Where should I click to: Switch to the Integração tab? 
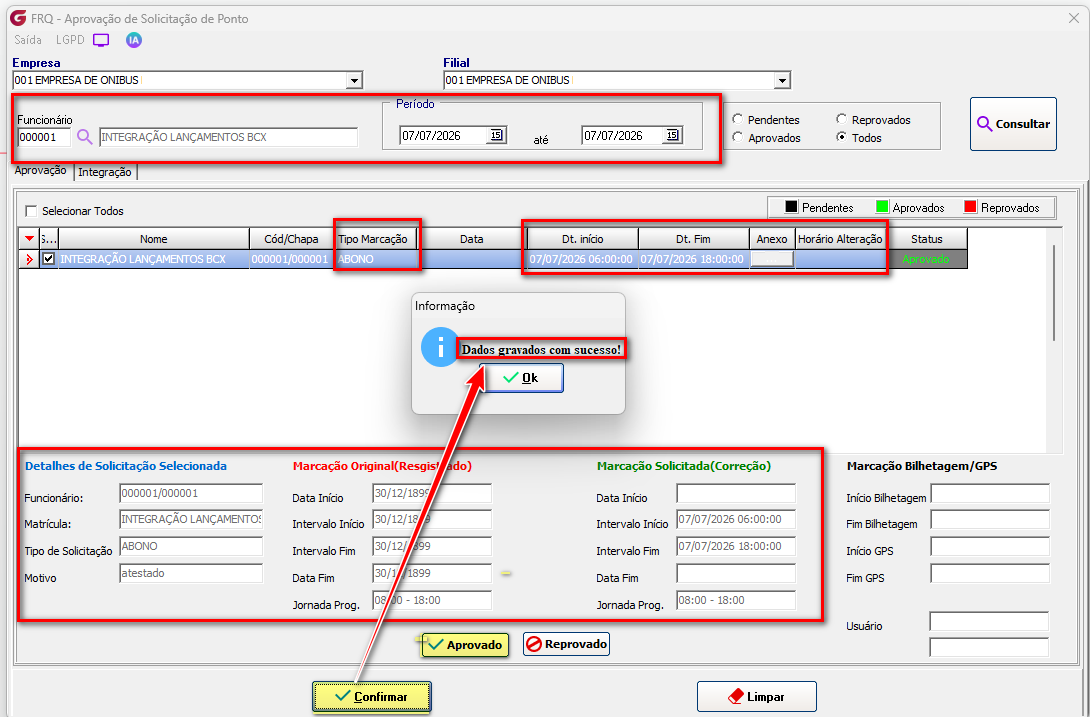point(105,172)
